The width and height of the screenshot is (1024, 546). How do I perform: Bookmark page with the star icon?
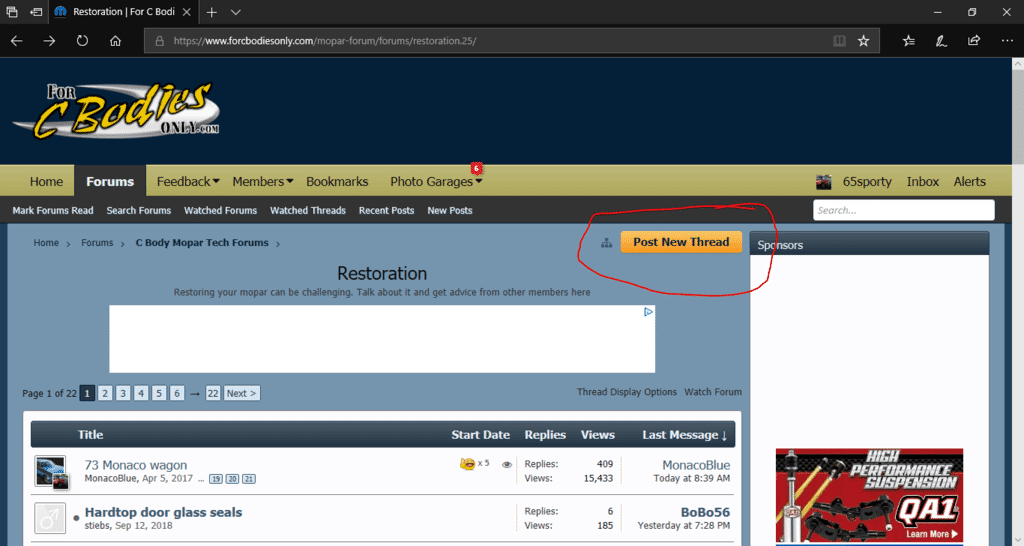tap(864, 41)
